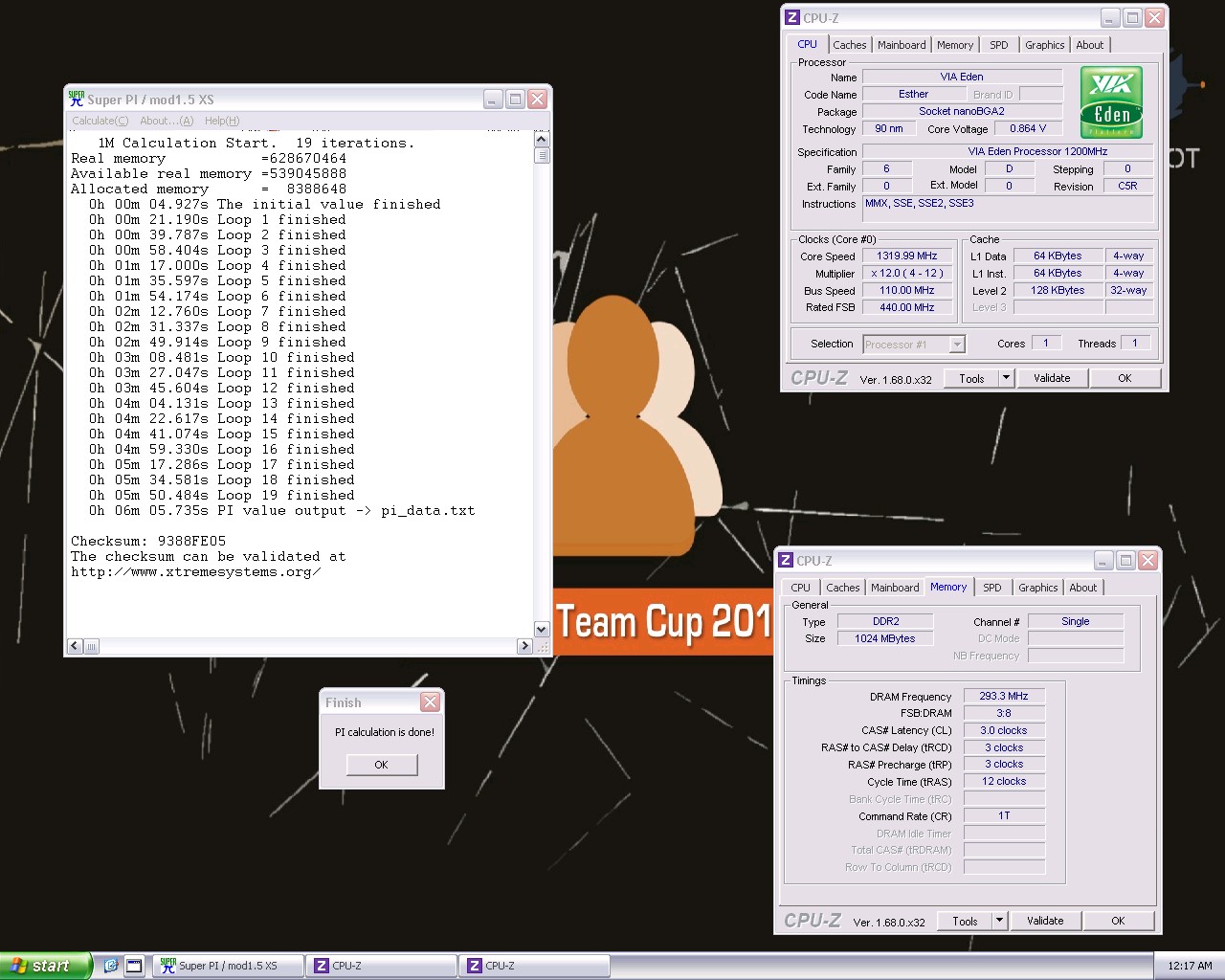Screen dimensions: 1225x980
Task: Click the Technology 90 nm field
Action: (889, 128)
